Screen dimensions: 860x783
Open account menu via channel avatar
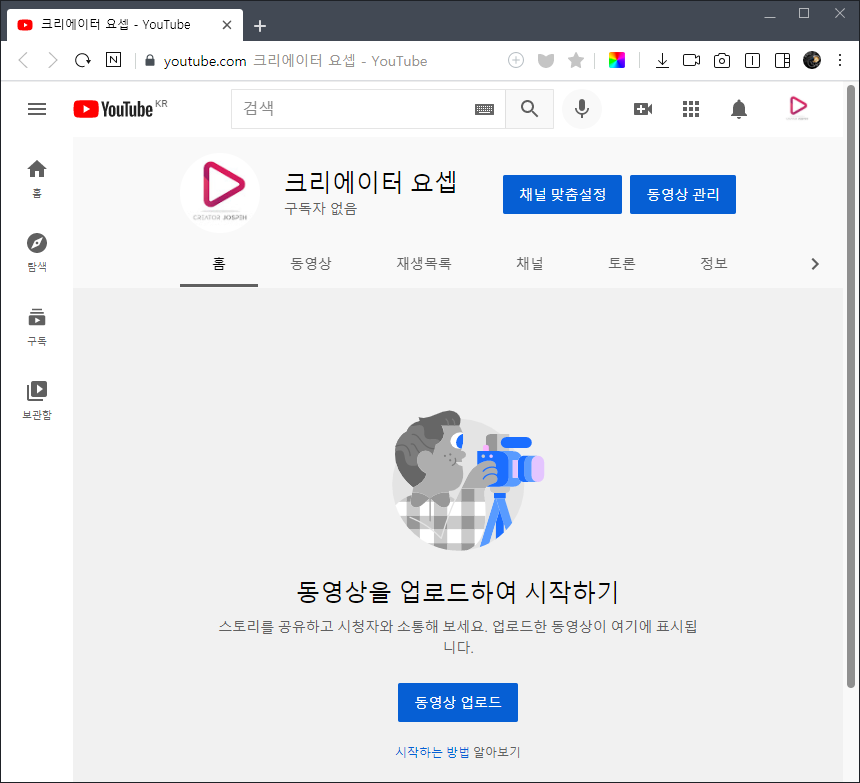(797, 107)
